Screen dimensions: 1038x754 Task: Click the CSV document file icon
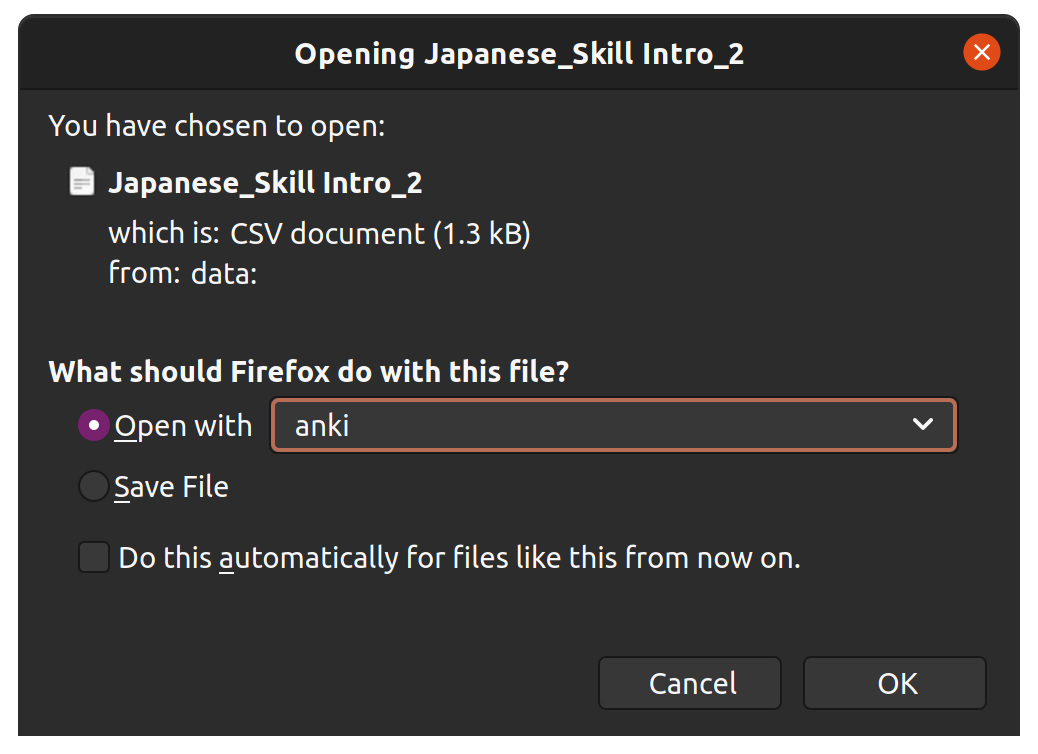(x=82, y=181)
